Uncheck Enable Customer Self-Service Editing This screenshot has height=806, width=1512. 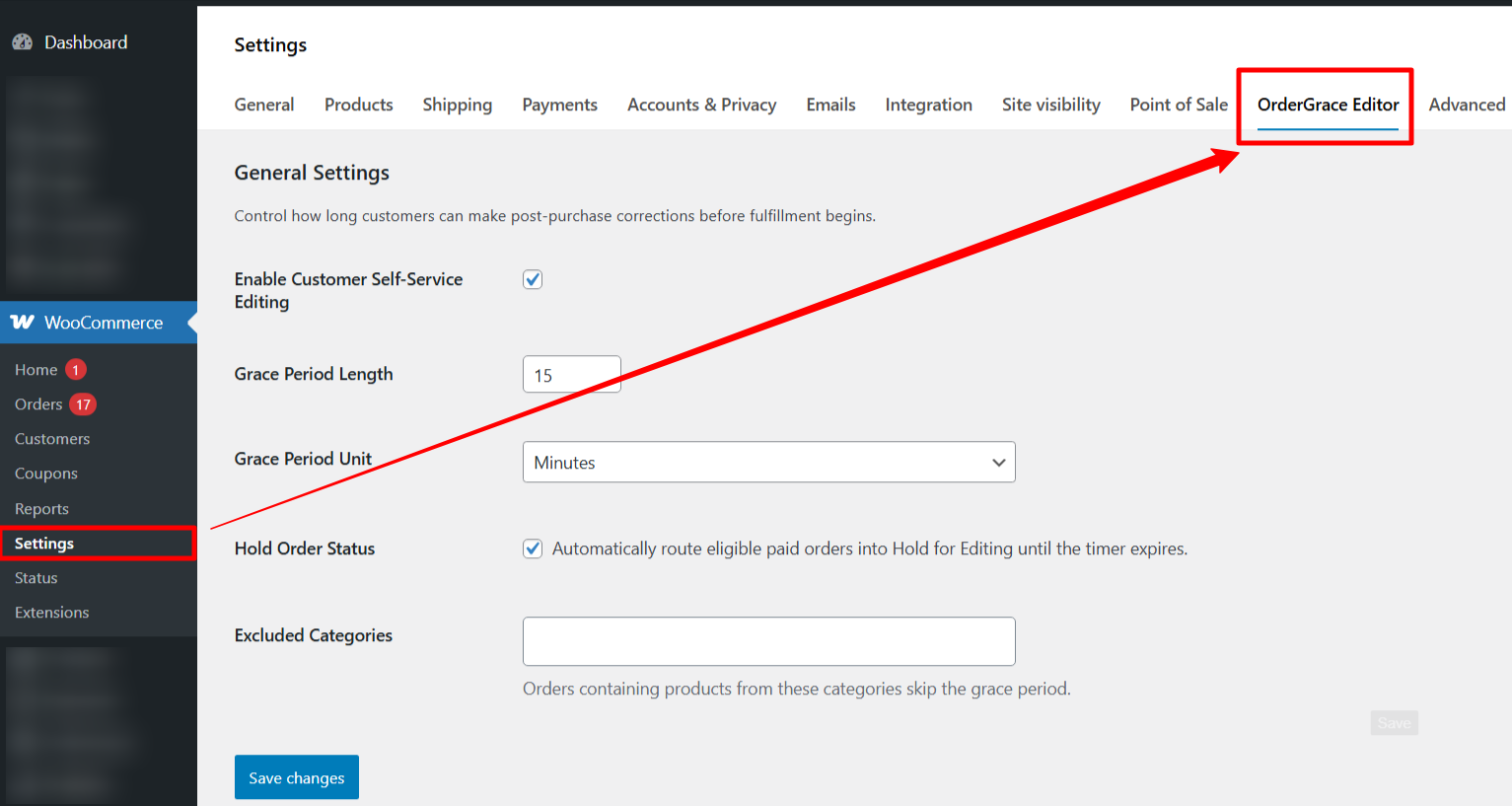click(533, 279)
